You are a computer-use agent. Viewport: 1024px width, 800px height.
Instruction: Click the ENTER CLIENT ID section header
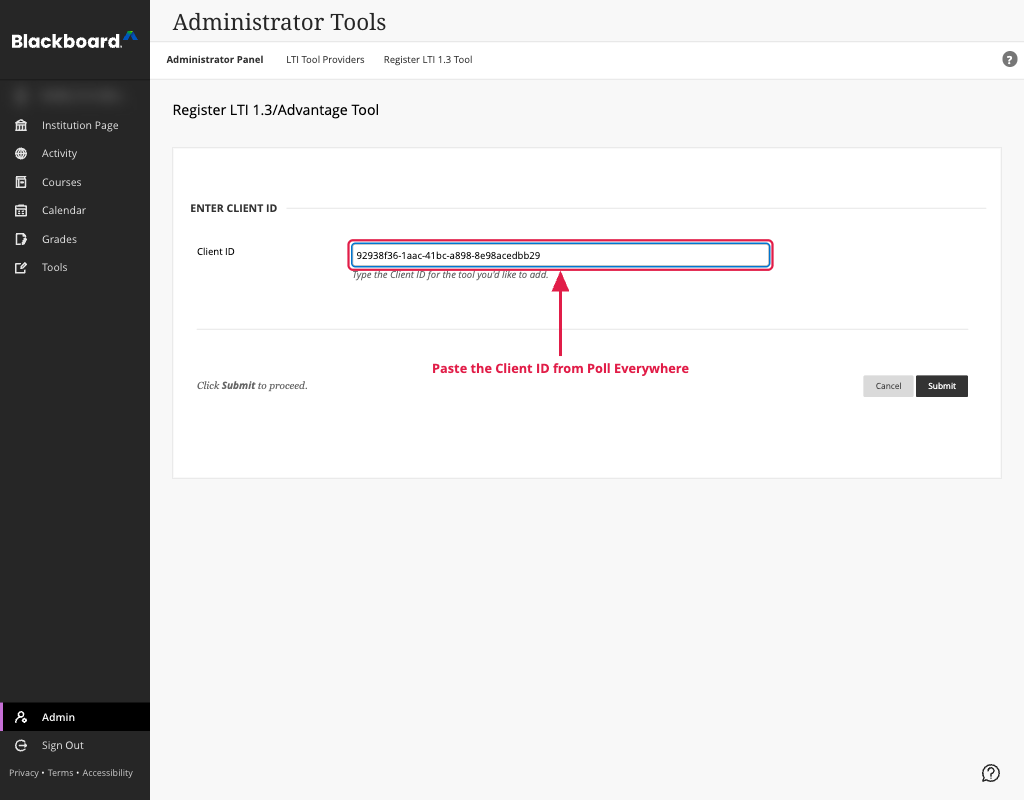[x=234, y=208]
